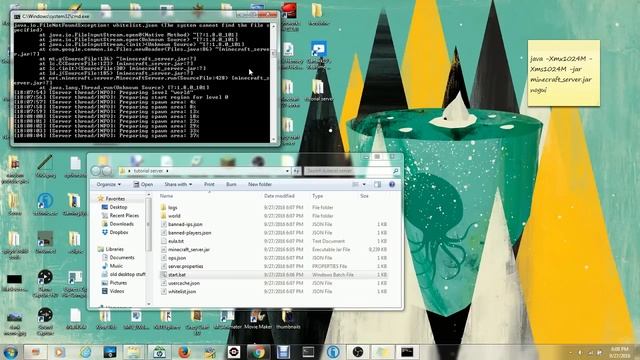Open Internet Explorer taskbar icon
640x360 pixels.
point(85,352)
